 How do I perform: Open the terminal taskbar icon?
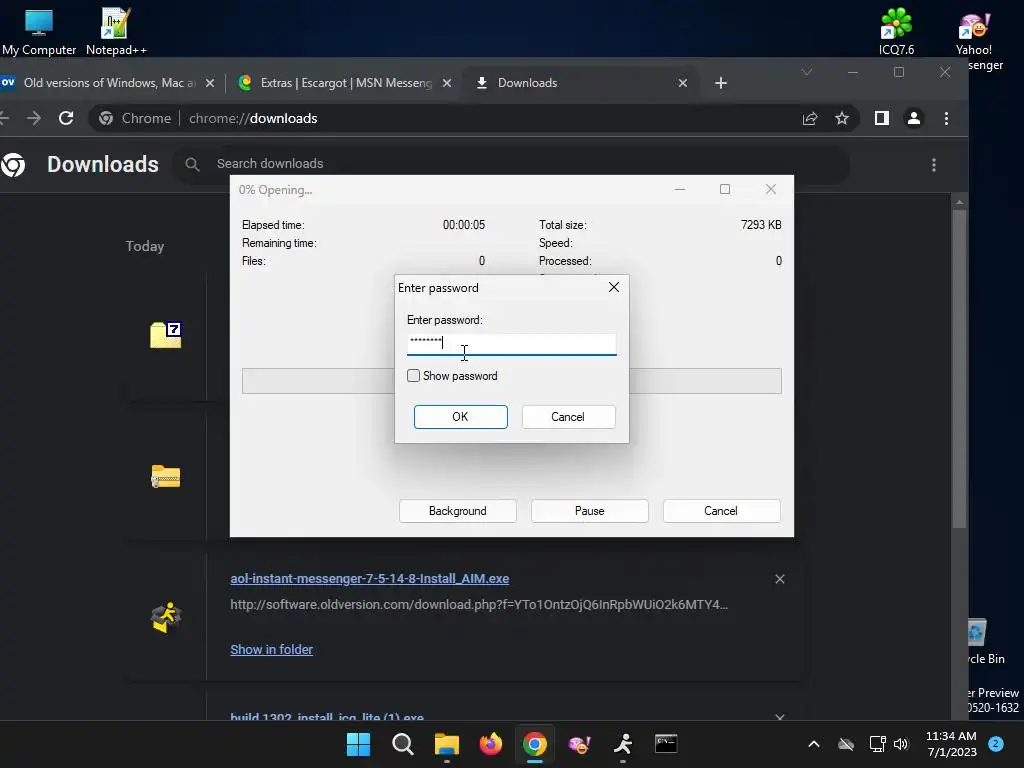coord(666,744)
